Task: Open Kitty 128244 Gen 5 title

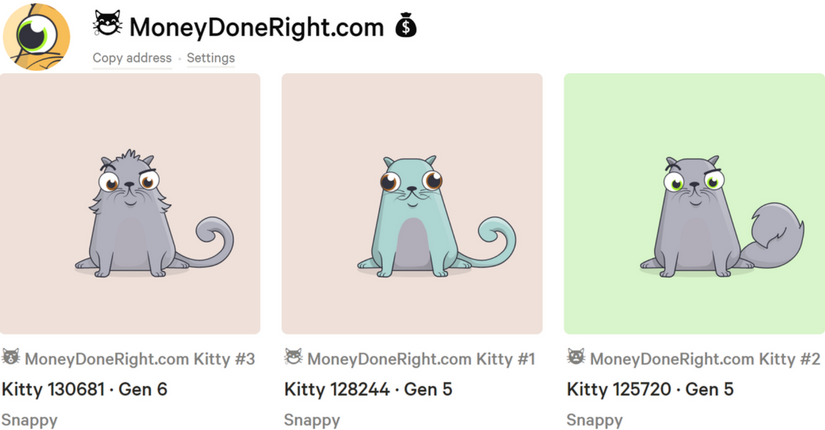Action: [x=368, y=389]
